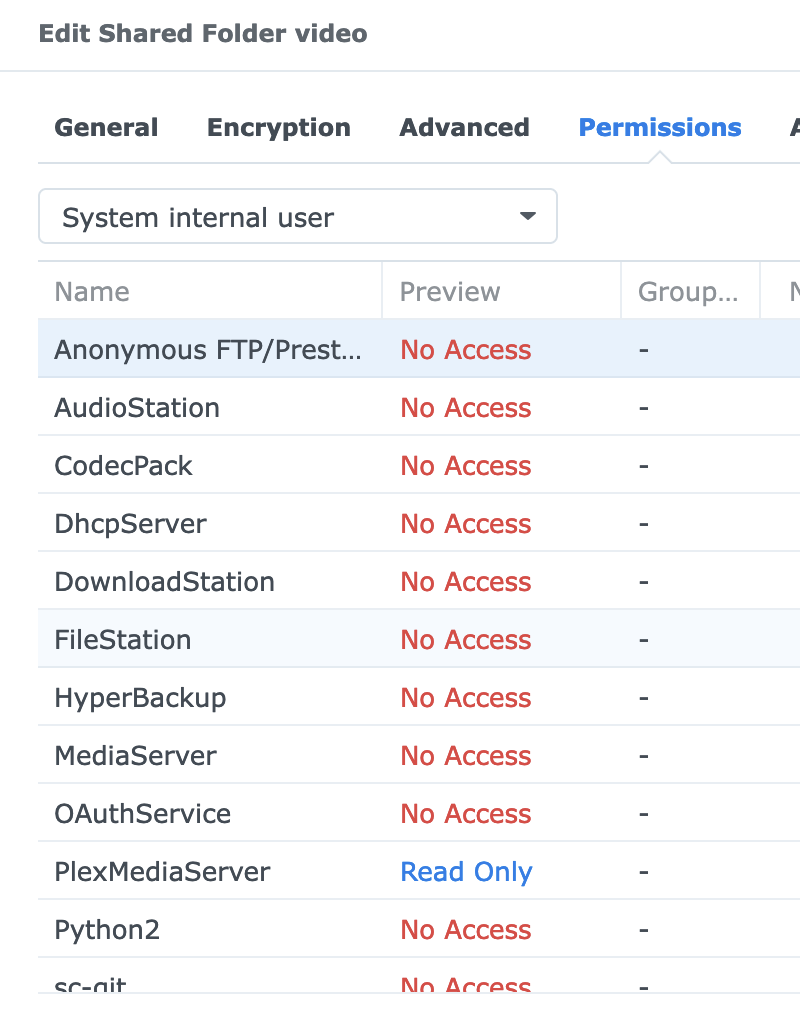Switch to the Encryption tab
Screen dimensions: 800x1036
tap(279, 128)
